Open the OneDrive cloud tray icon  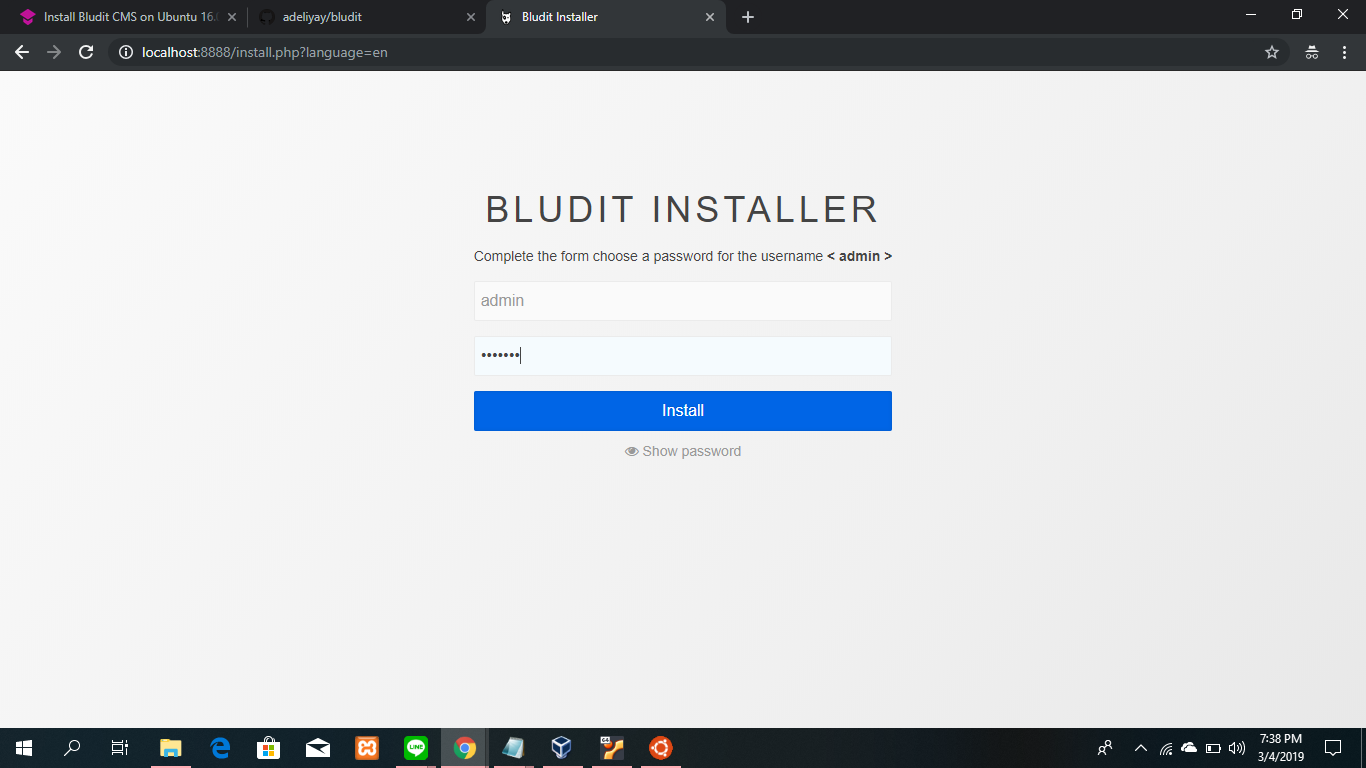pos(1189,748)
